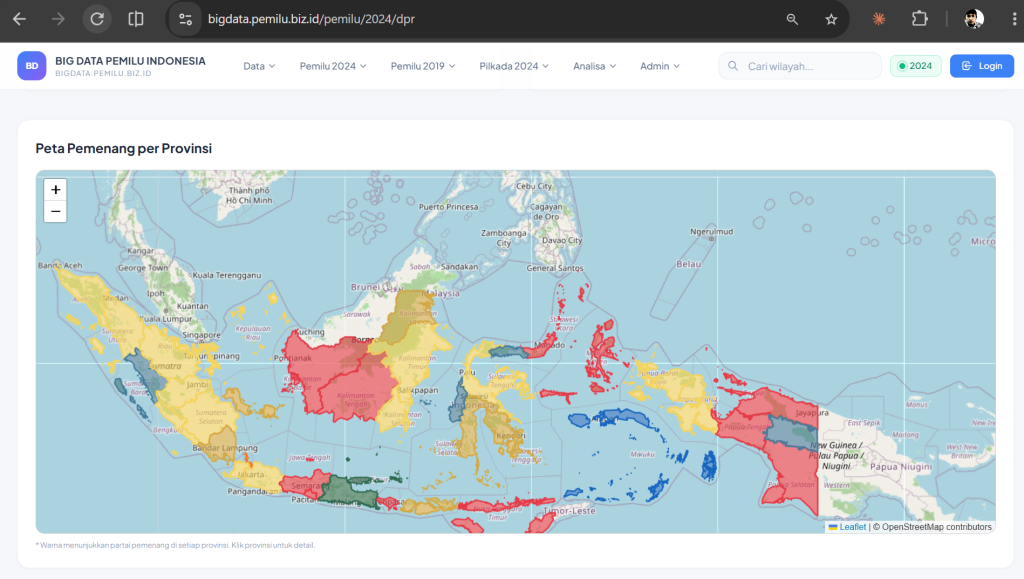Click the Bandar Lampung label on map
Viewport: 1024px width, 579px height.
tap(225, 448)
